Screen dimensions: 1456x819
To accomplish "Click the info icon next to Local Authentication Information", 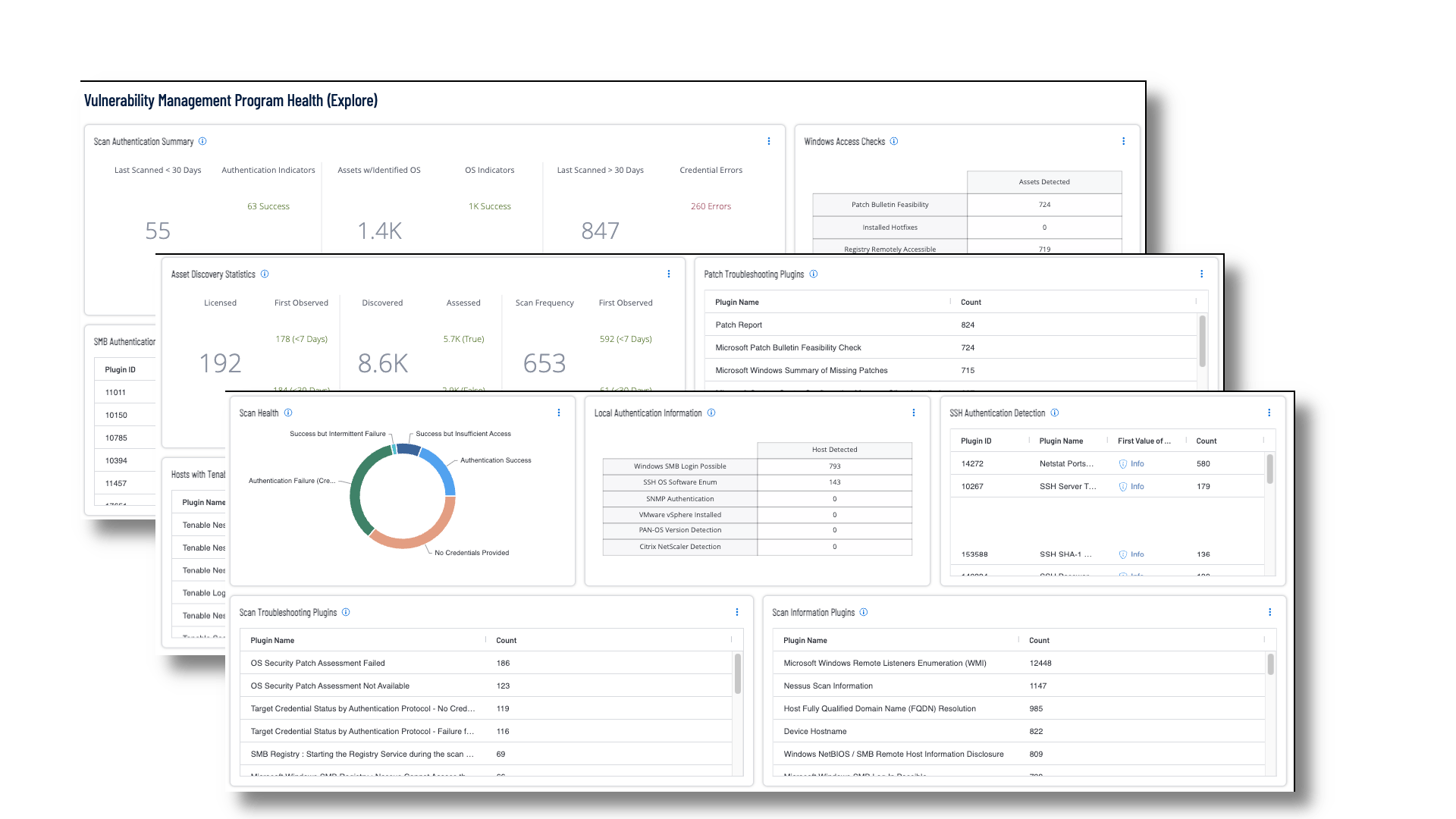I will point(711,413).
